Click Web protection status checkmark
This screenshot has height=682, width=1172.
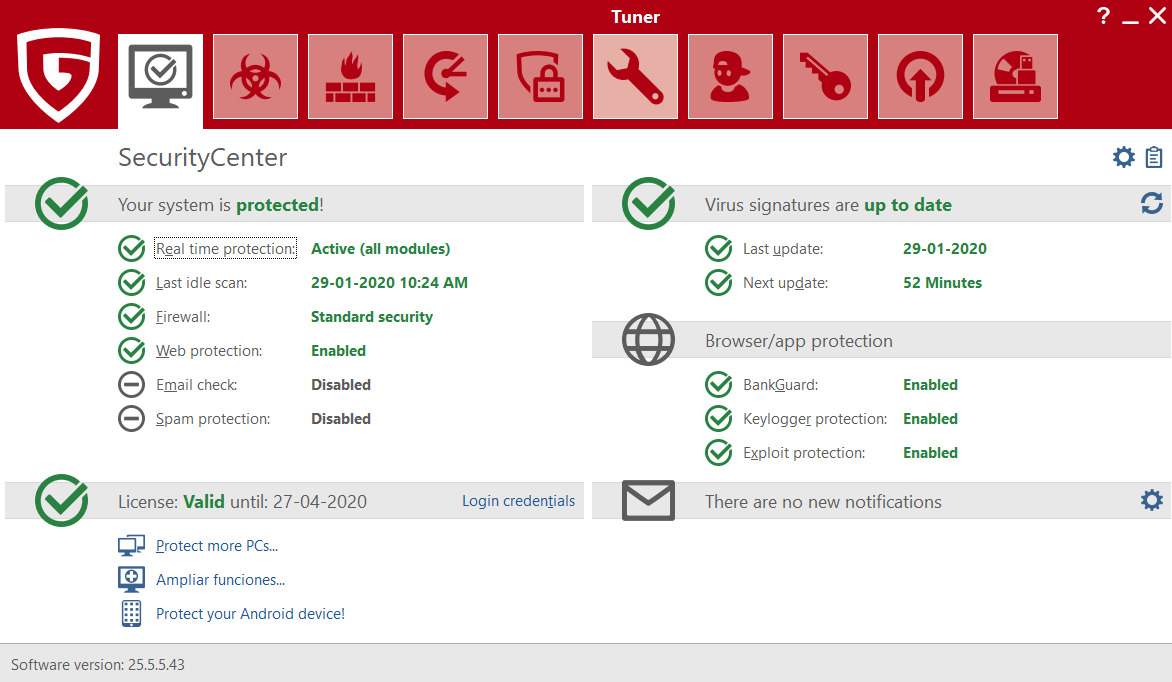click(132, 351)
